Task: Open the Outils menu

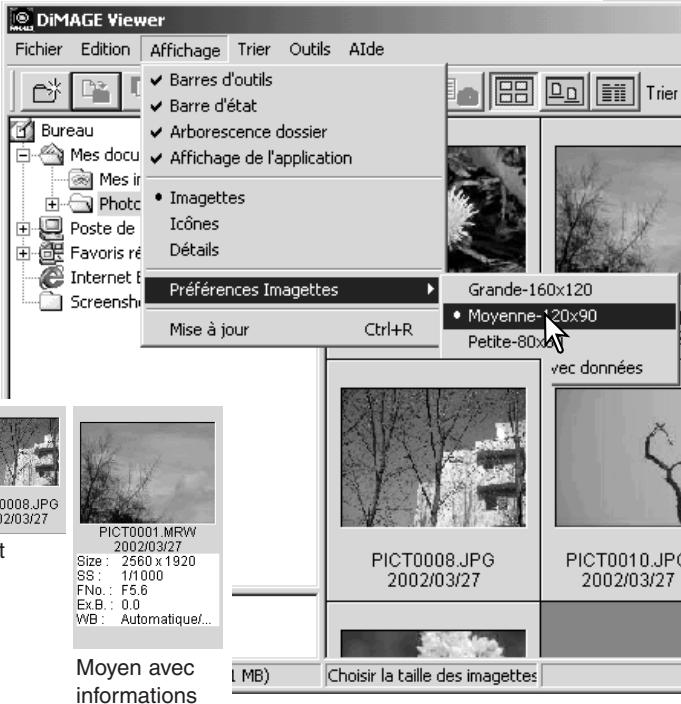Action: pyautogui.click(x=310, y=49)
